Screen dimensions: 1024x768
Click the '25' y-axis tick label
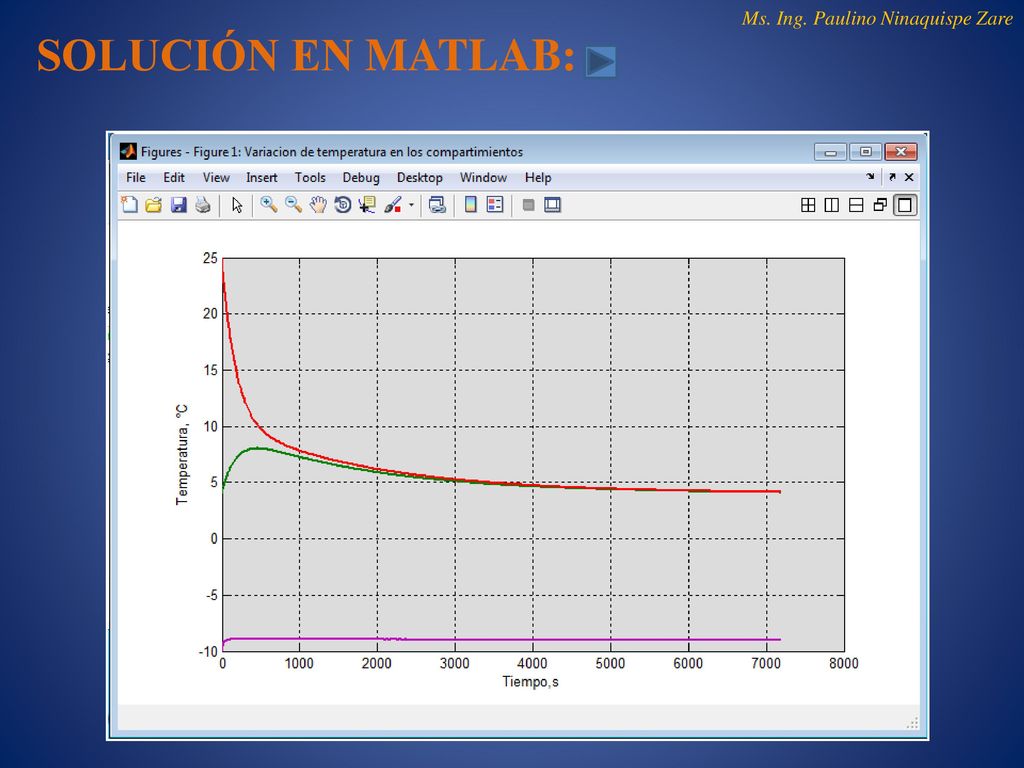click(x=210, y=258)
